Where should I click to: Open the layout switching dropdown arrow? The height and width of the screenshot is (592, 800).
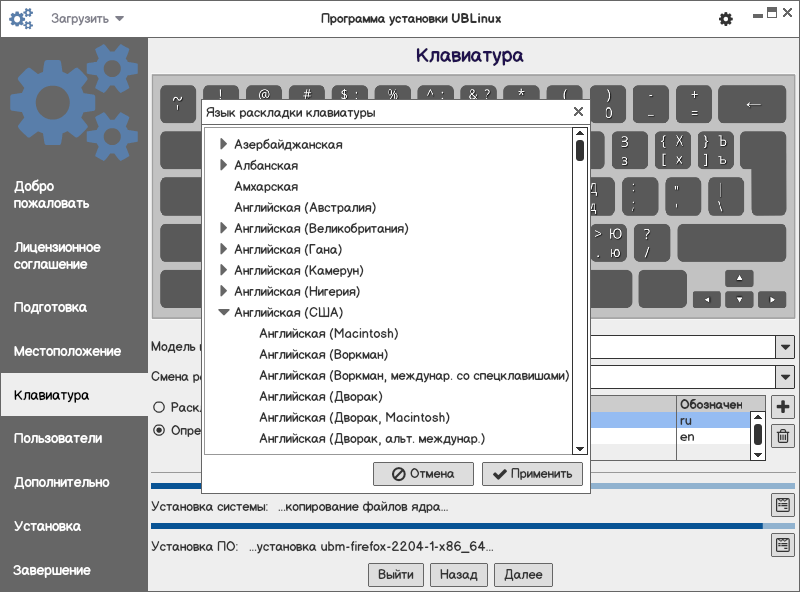click(x=785, y=378)
